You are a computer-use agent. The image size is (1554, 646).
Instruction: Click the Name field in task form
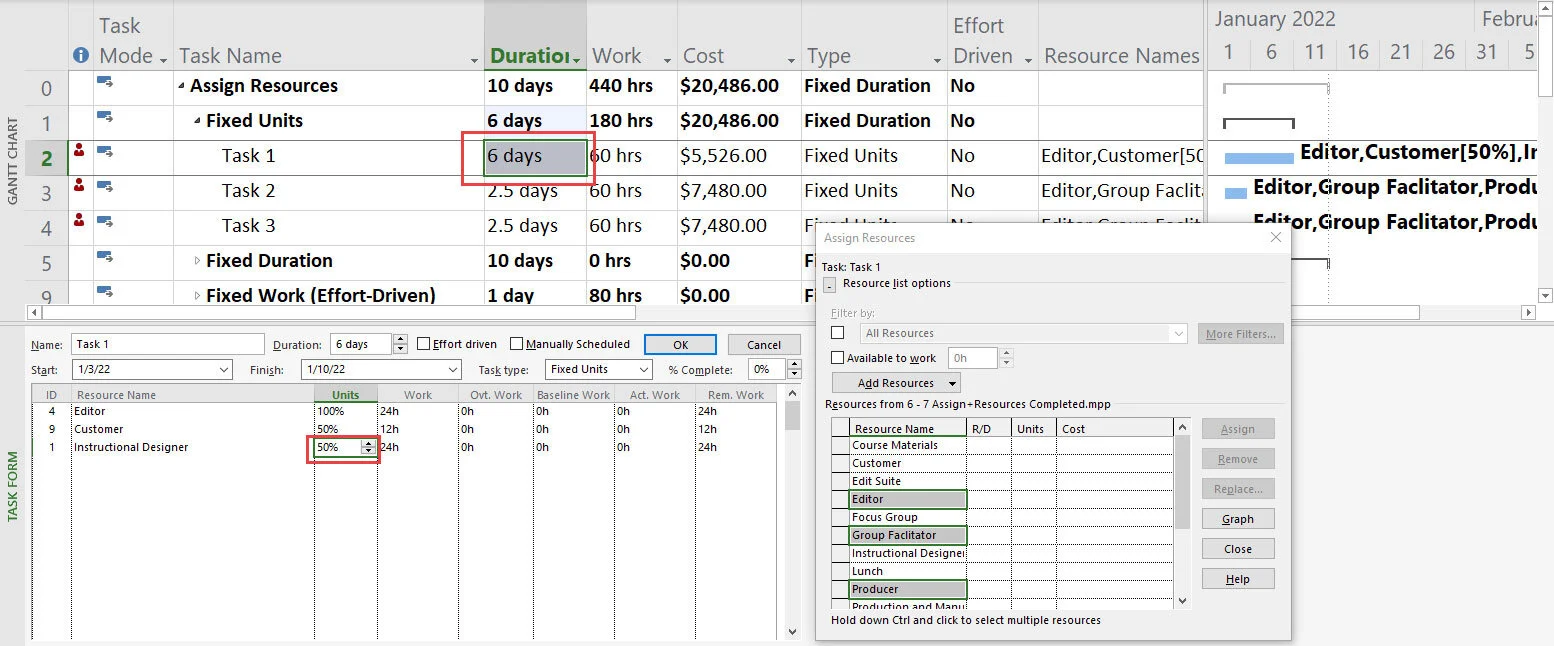tap(168, 344)
